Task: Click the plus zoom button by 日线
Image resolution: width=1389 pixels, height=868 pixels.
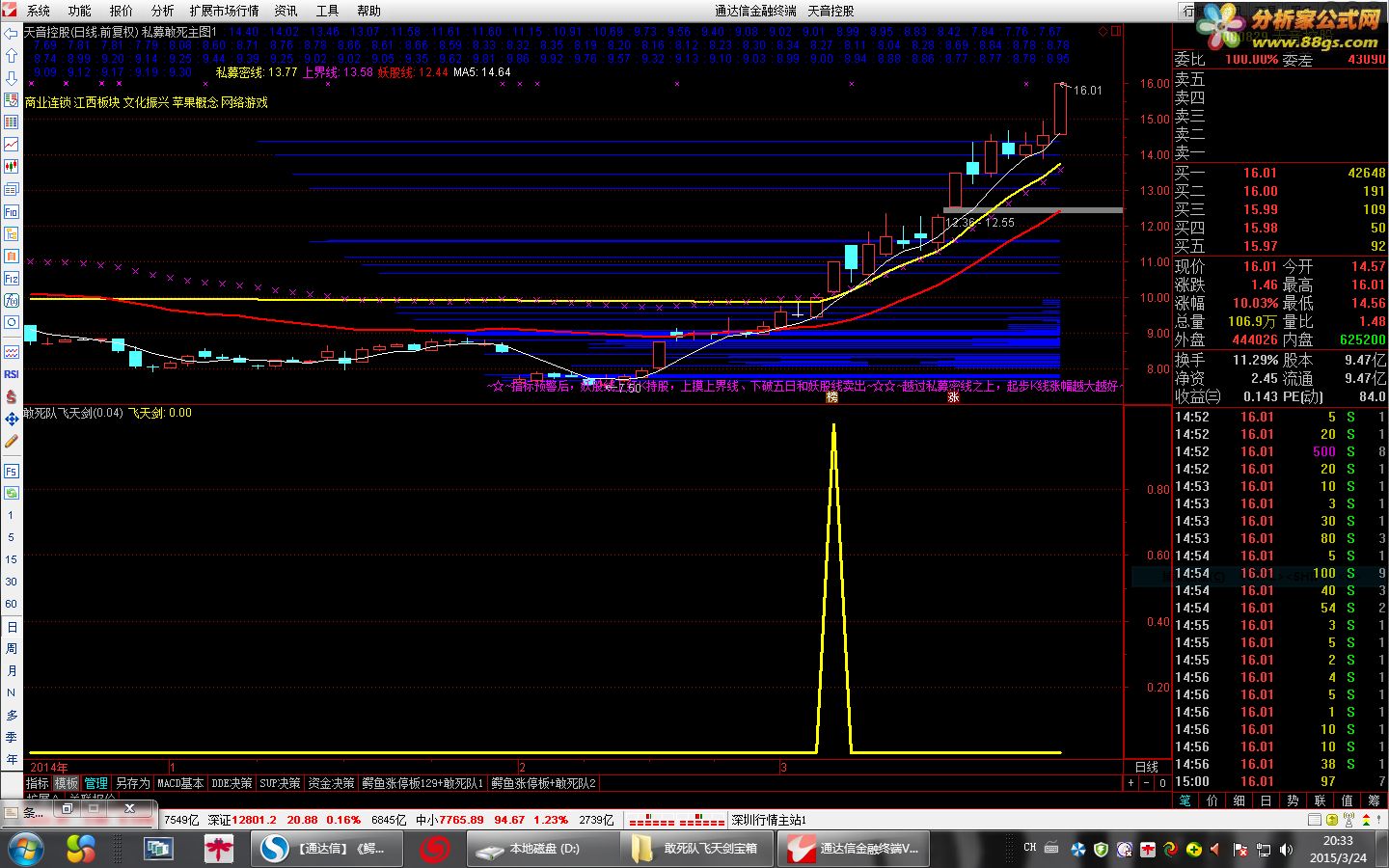Action: pos(1131,783)
